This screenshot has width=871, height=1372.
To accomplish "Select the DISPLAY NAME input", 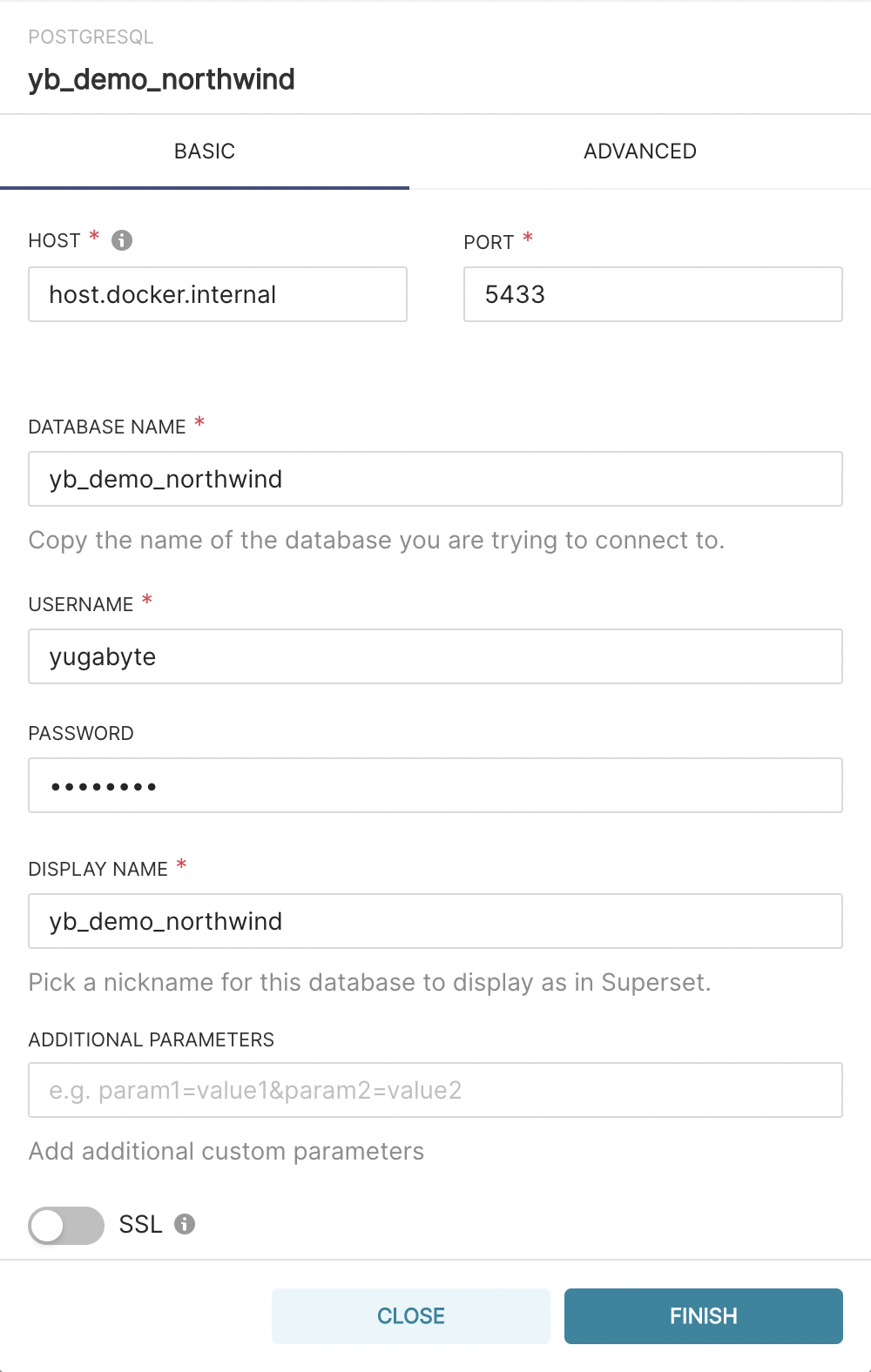I will pyautogui.click(x=435, y=921).
